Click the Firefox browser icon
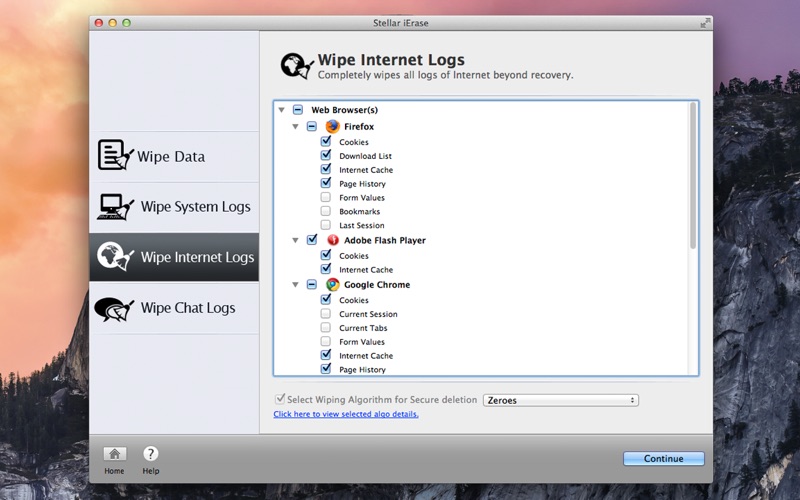The width and height of the screenshot is (800, 500). pos(333,127)
